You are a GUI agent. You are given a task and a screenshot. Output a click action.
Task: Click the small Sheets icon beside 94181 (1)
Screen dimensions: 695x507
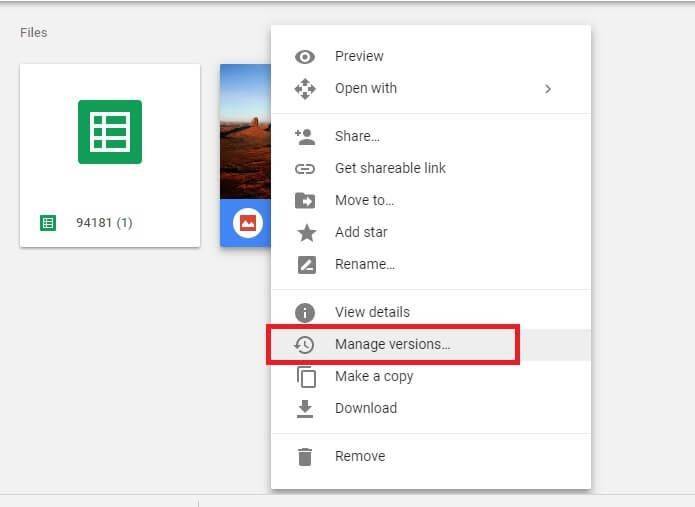coord(48,222)
